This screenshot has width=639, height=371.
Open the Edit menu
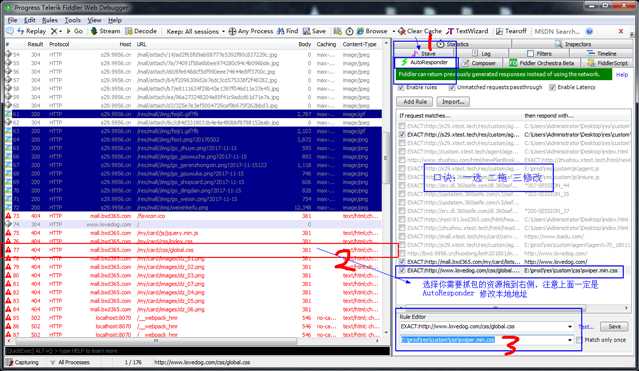[29, 20]
